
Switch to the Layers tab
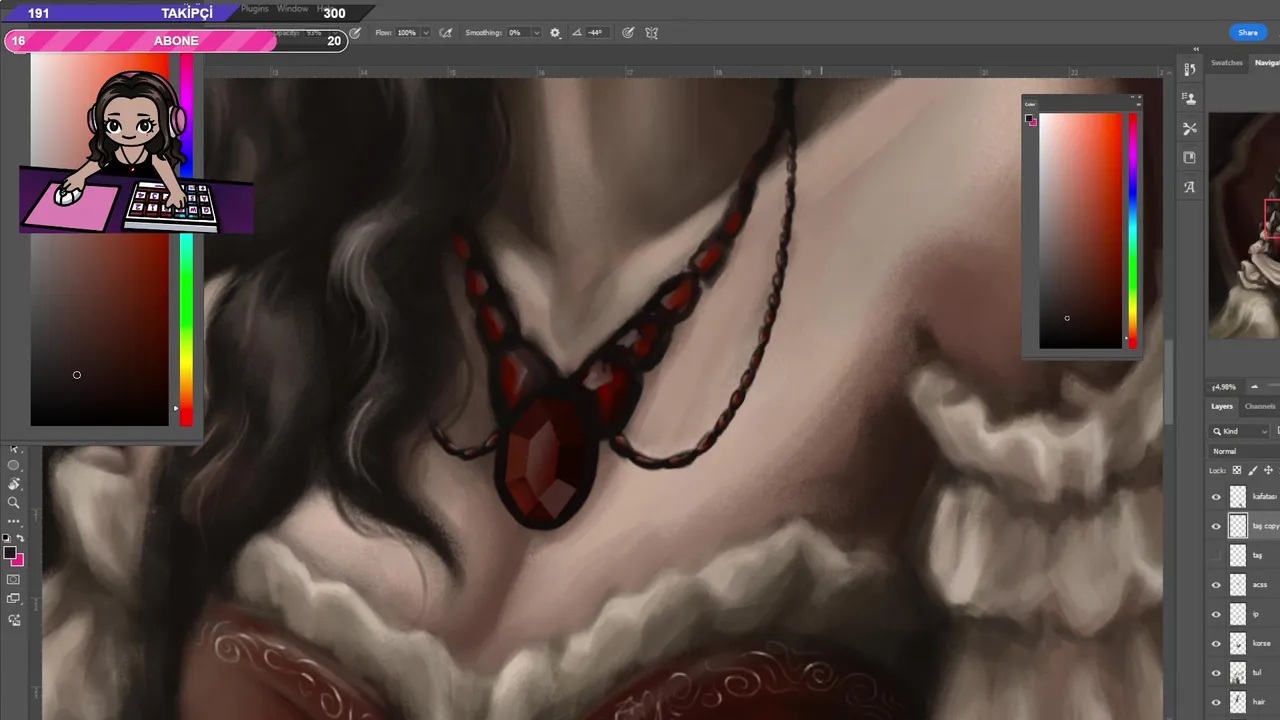[x=1222, y=407]
